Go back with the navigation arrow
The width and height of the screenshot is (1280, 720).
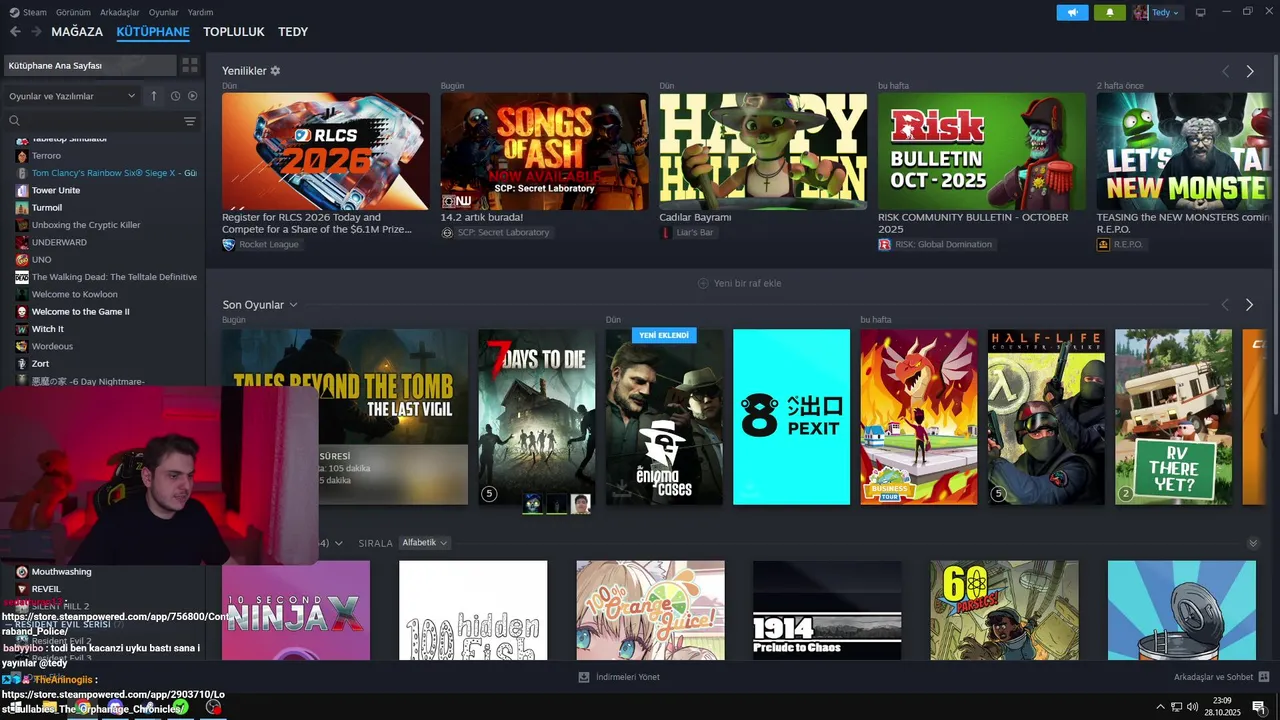pos(15,32)
